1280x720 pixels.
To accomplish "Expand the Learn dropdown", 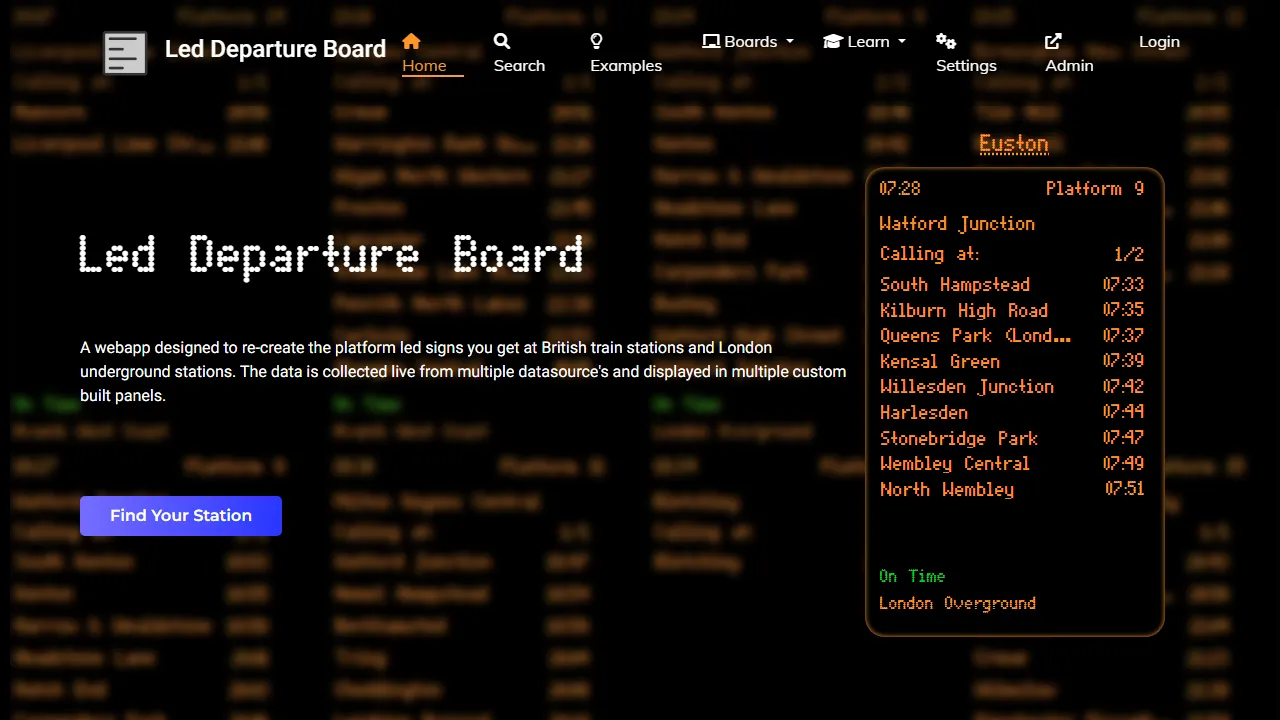I will 864,41.
